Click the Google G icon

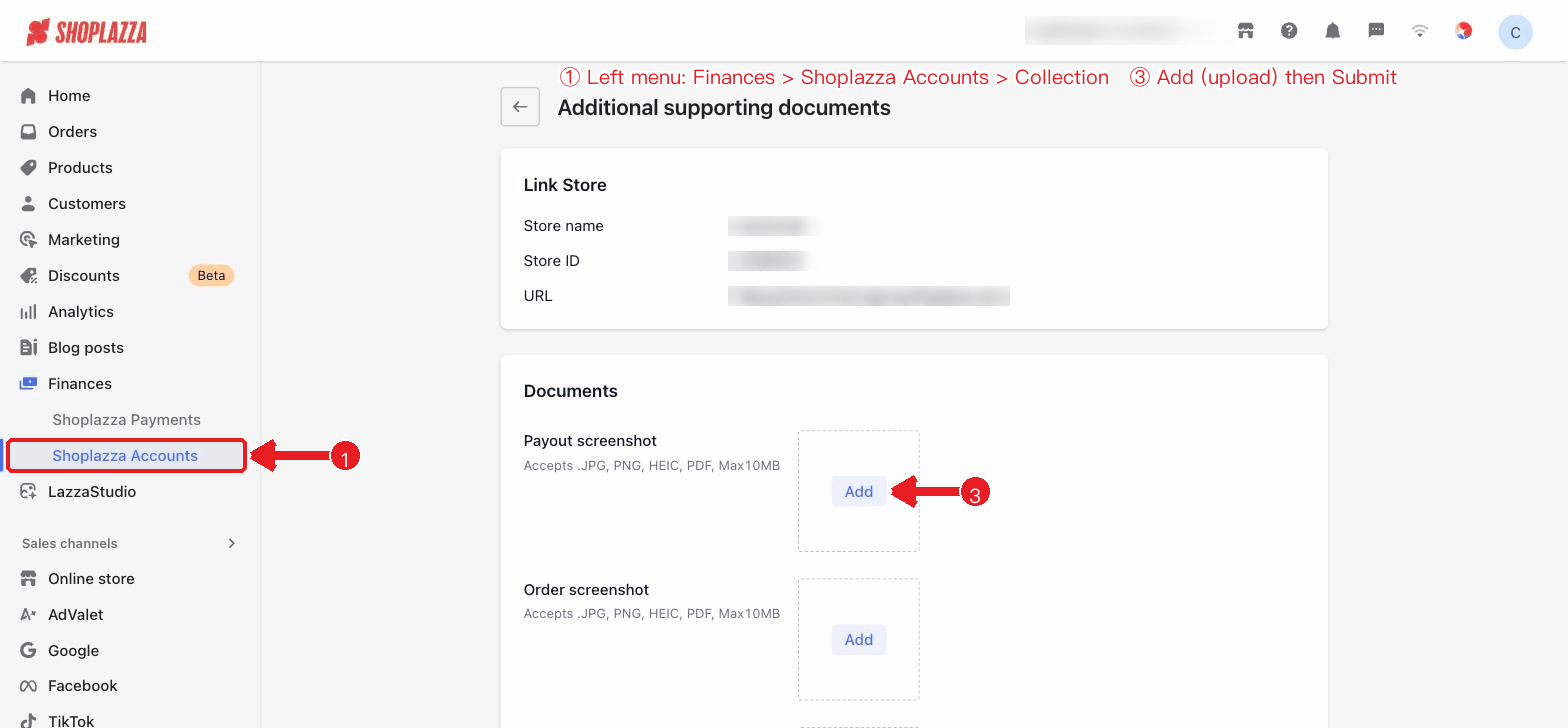28,651
